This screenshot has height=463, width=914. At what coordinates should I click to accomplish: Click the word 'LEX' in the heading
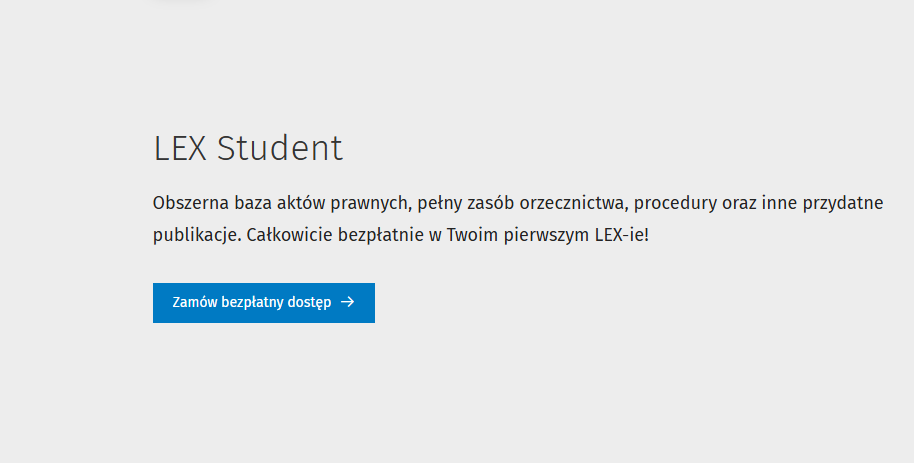181,148
